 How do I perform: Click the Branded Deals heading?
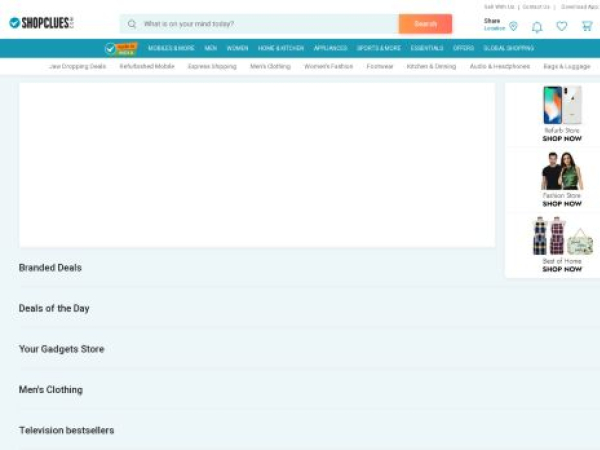click(x=50, y=268)
